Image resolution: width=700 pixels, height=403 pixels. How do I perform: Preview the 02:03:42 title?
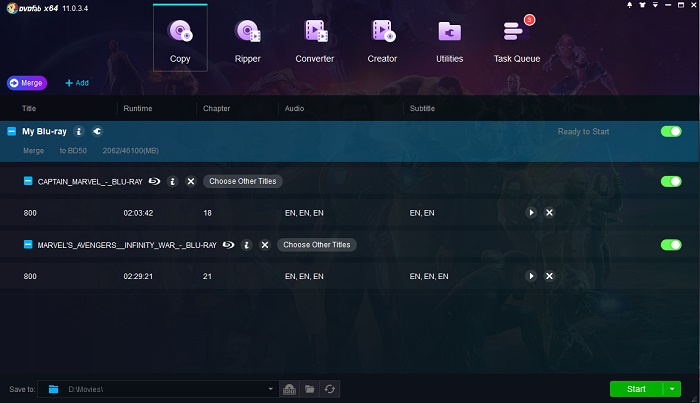click(531, 212)
